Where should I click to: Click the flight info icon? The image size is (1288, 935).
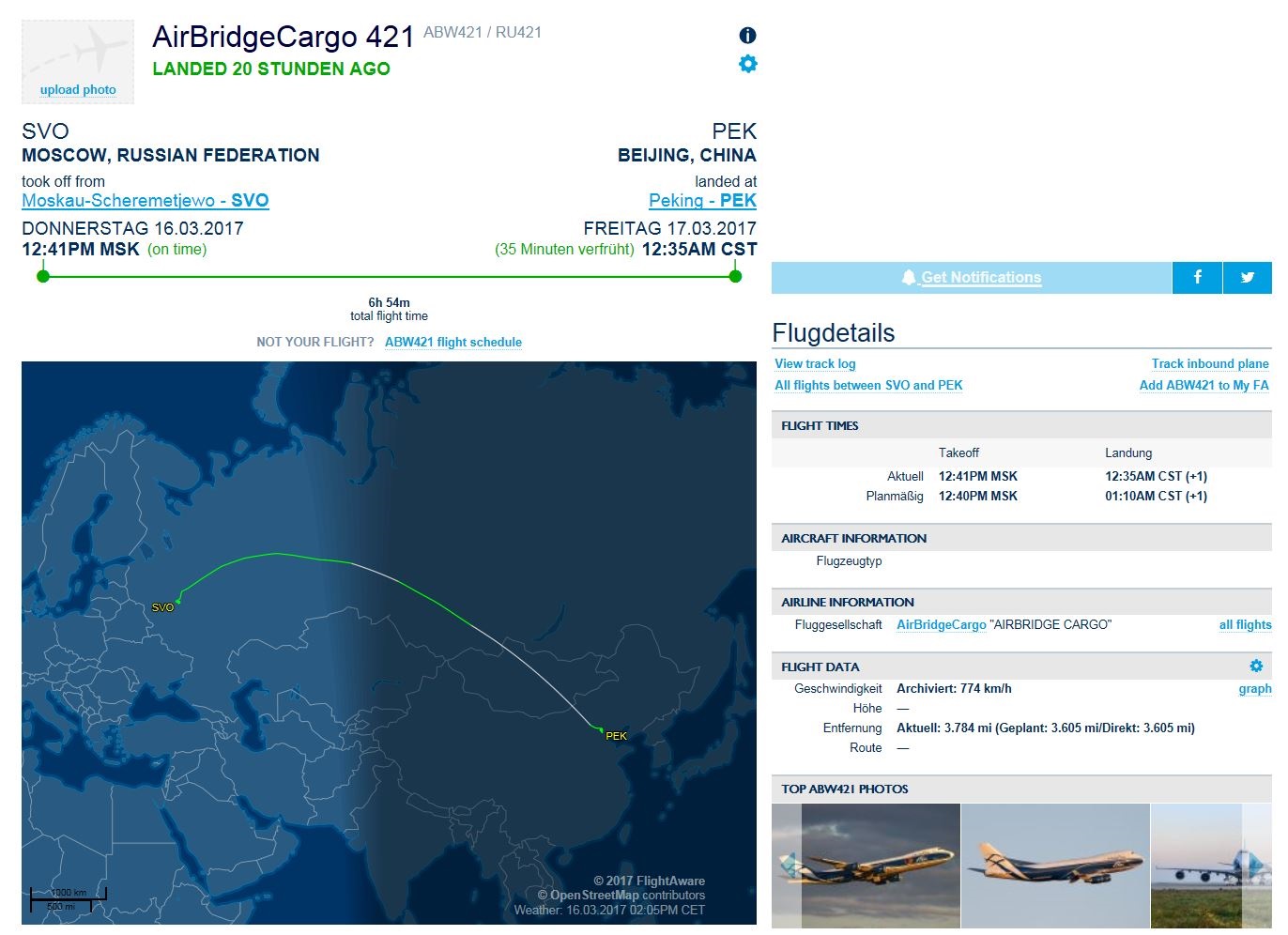747,36
